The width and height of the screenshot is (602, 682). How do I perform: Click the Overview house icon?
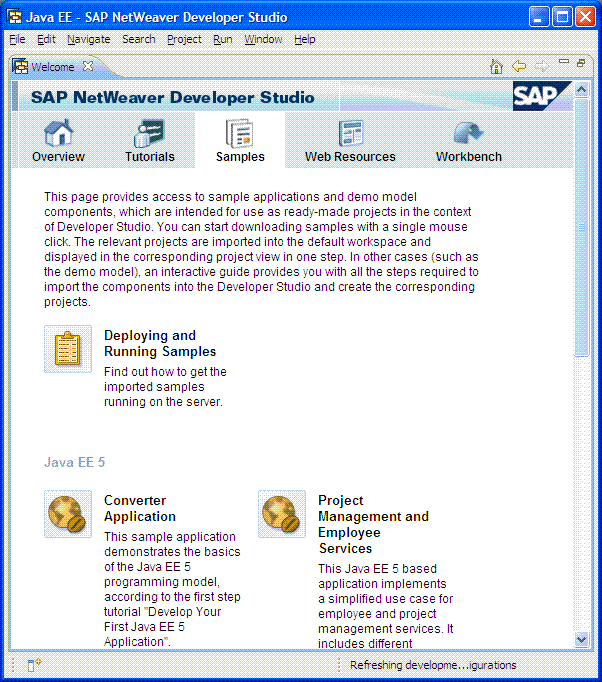(58, 133)
